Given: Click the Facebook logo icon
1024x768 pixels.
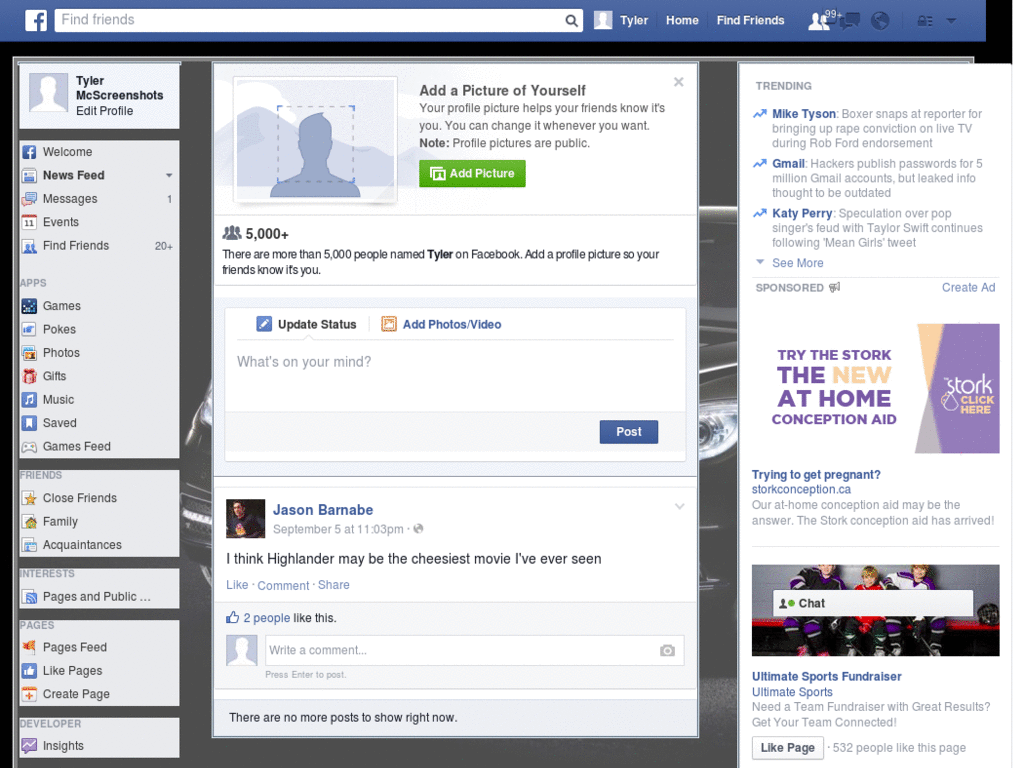Looking at the screenshot, I should coord(36,20).
